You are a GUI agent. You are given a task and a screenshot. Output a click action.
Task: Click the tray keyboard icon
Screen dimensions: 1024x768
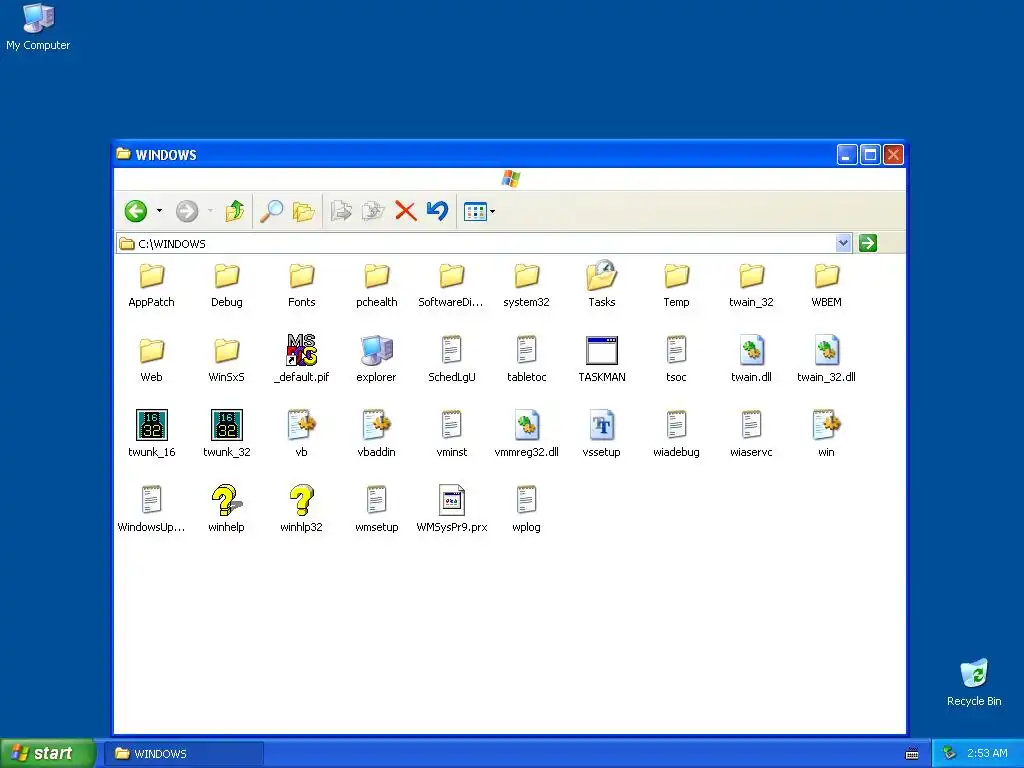912,754
